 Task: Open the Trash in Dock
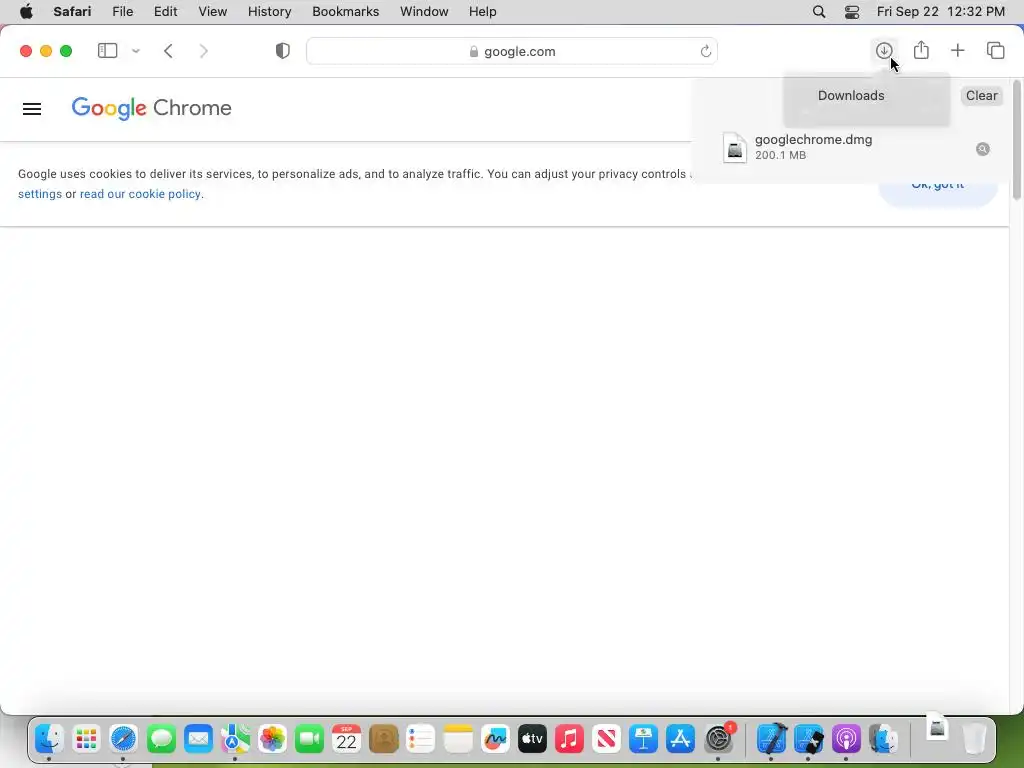[974, 739]
